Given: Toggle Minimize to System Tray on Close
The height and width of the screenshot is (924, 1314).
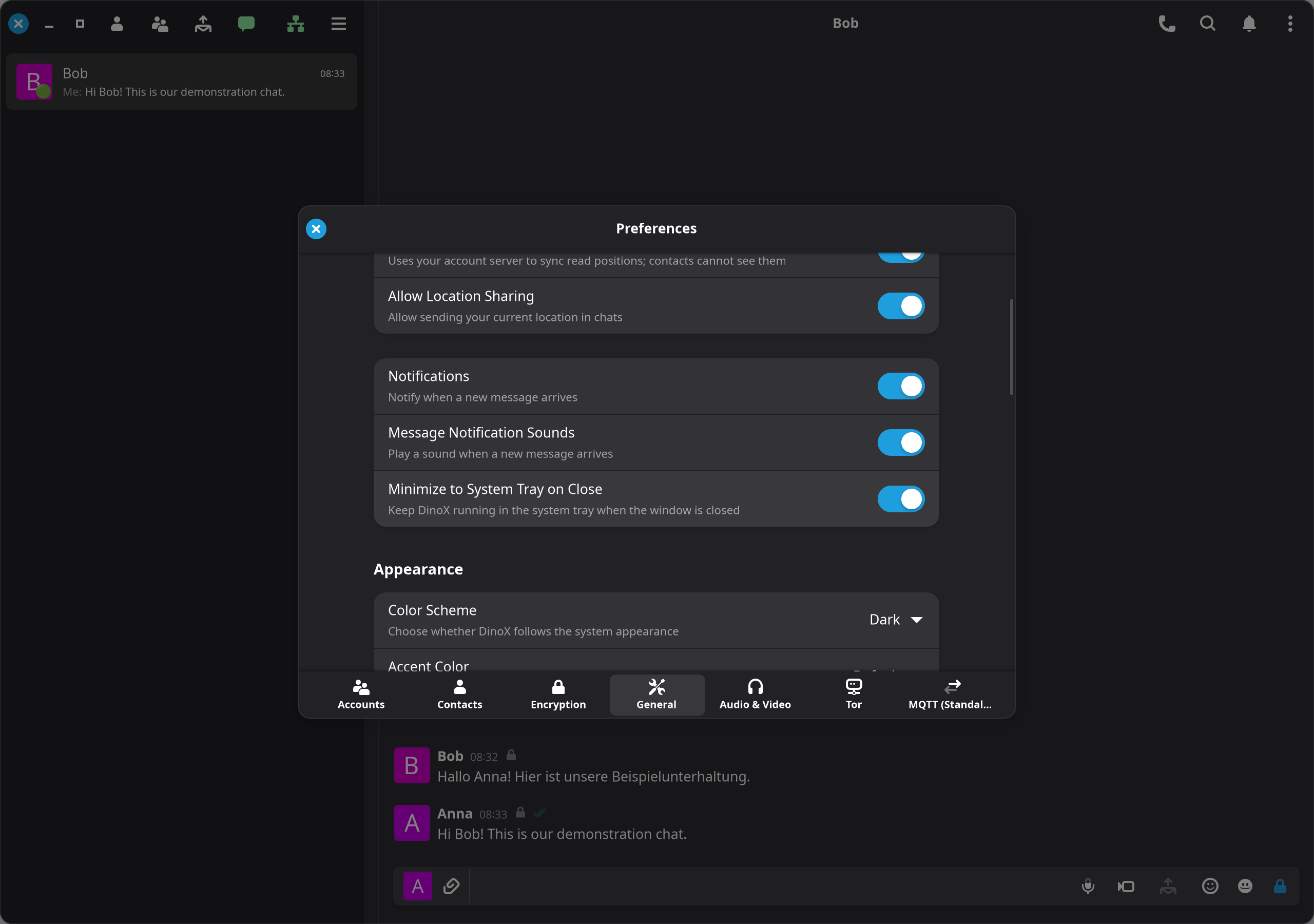Looking at the screenshot, I should click(x=901, y=499).
